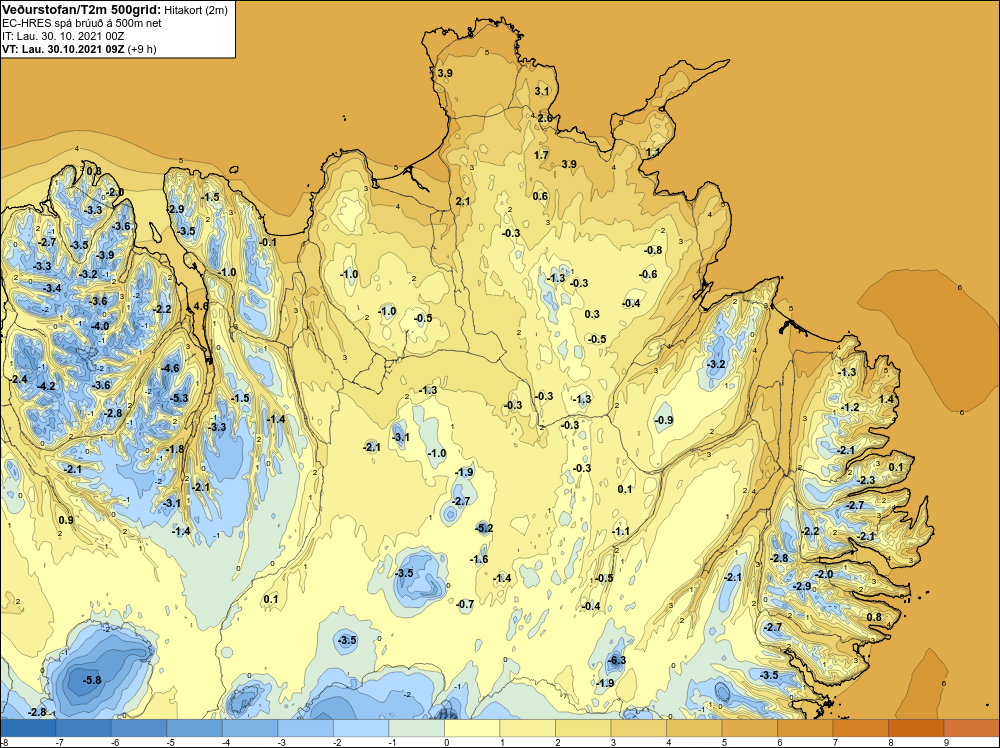1000x748 pixels.
Task: Click the -1.8 temperature value on the map
Action: coord(175,449)
